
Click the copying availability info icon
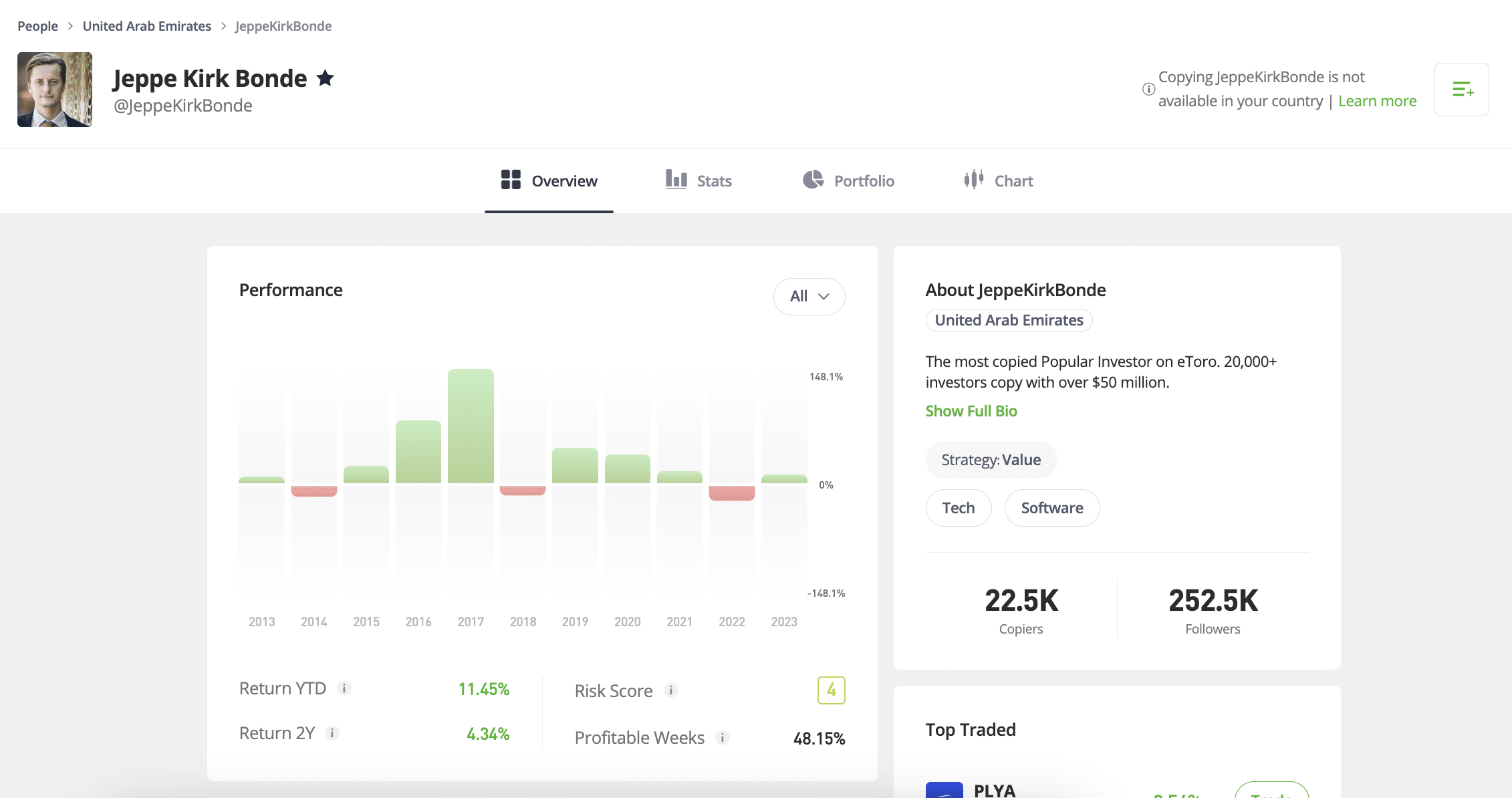(1148, 89)
